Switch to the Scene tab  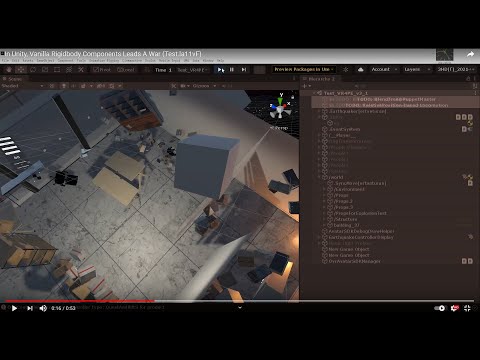click(x=13, y=79)
